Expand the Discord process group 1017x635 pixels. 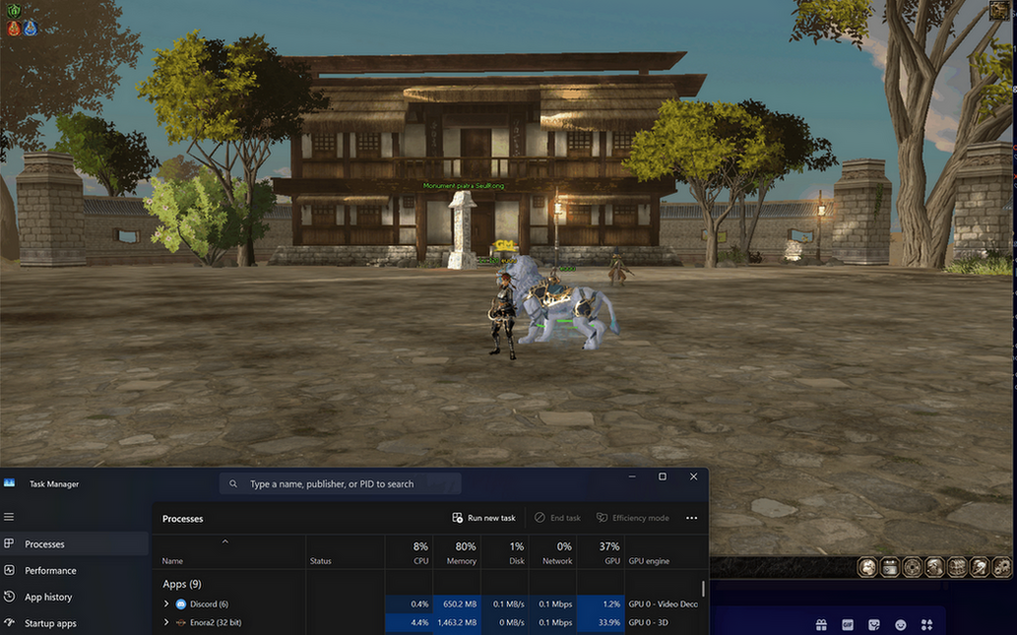coord(167,604)
